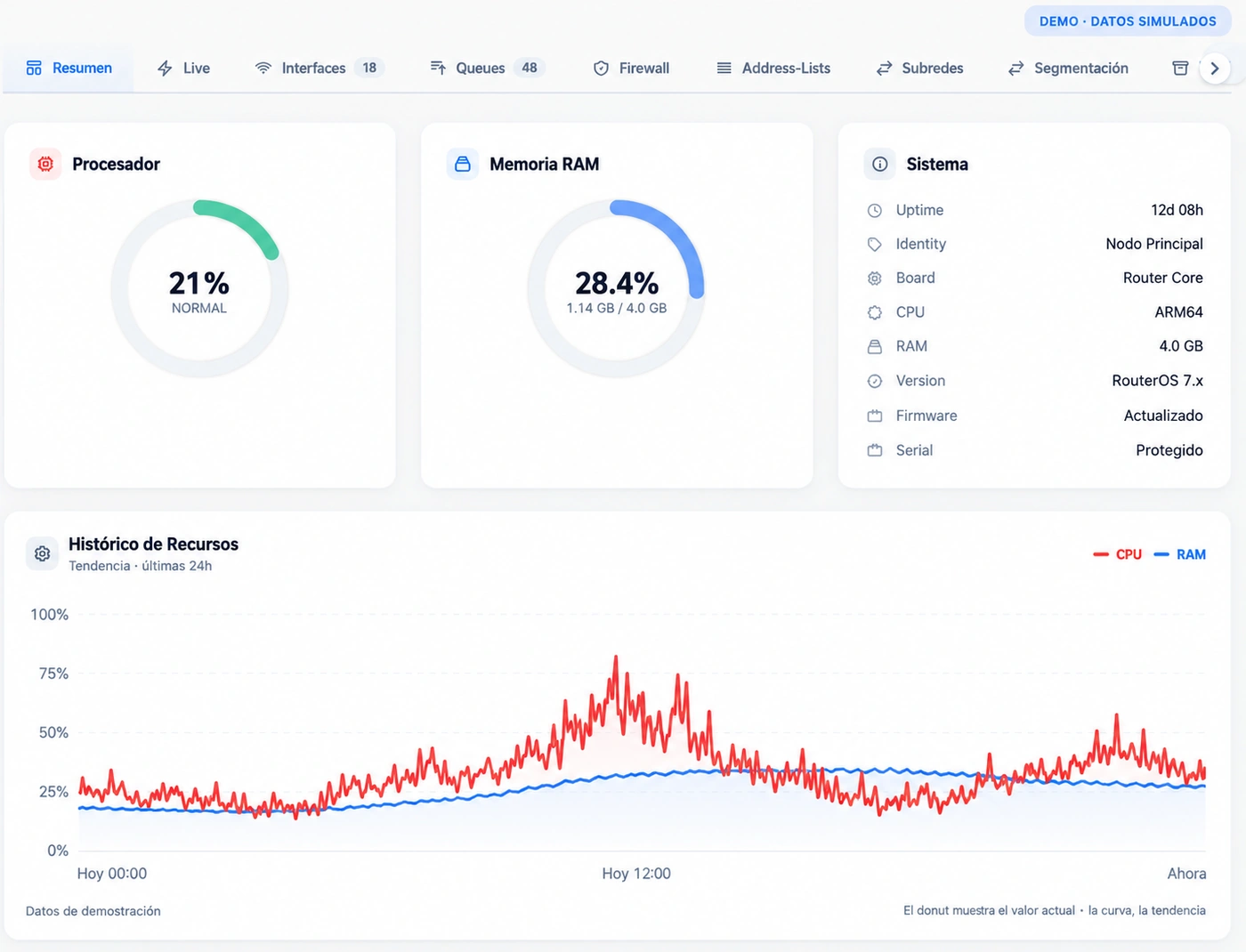Viewport: 1246px width, 952px height.
Task: Toggle the RAM series in chart legend
Action: pos(1179,554)
